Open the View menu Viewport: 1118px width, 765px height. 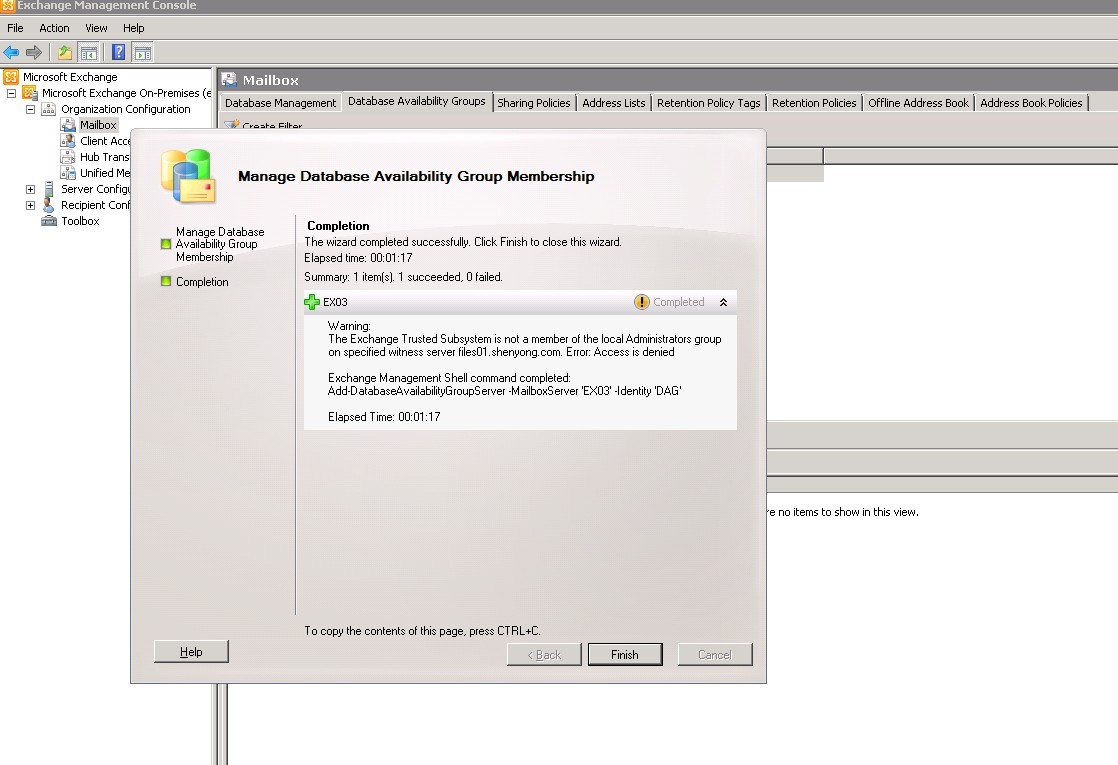point(96,28)
